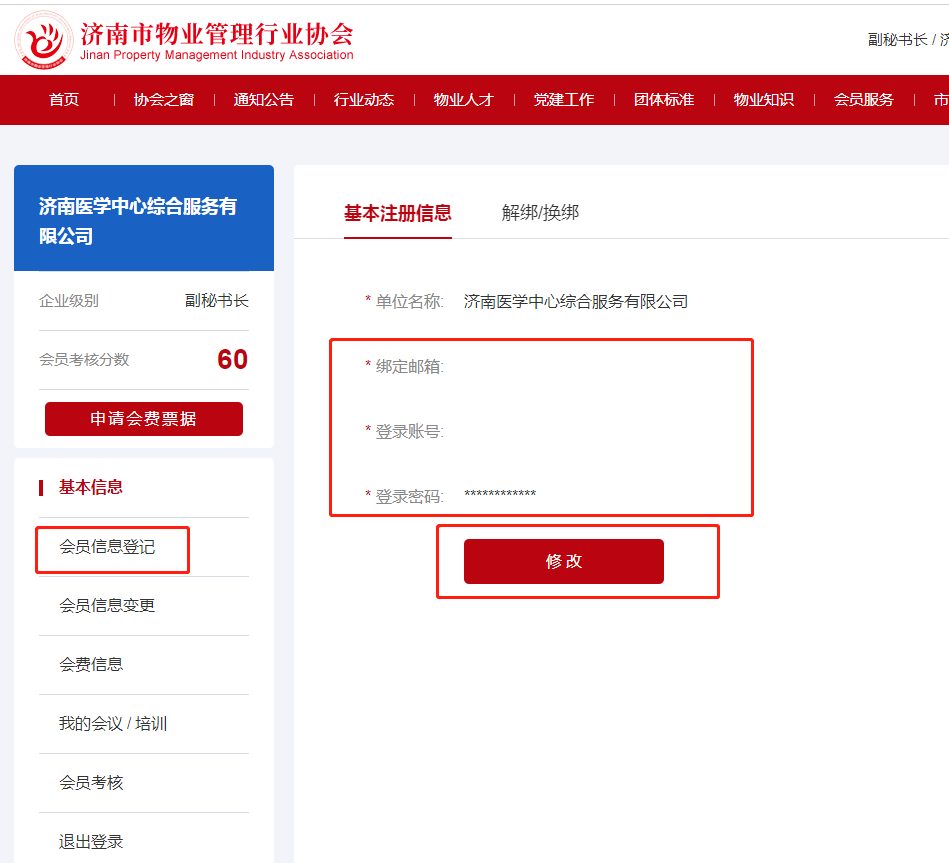This screenshot has height=863, width=949.
Task: Open the 物业人才 navigation item
Action: [x=464, y=100]
